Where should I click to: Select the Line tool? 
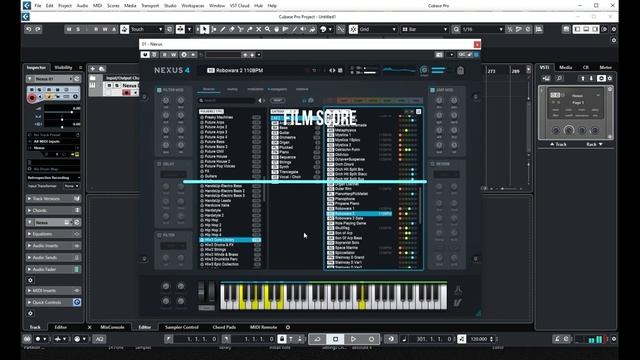point(294,29)
